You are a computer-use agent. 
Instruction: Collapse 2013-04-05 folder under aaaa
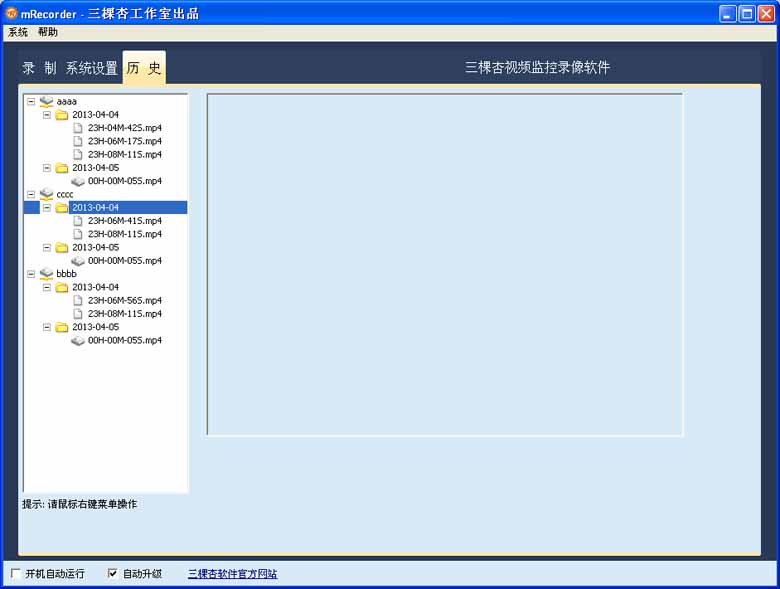[47, 168]
